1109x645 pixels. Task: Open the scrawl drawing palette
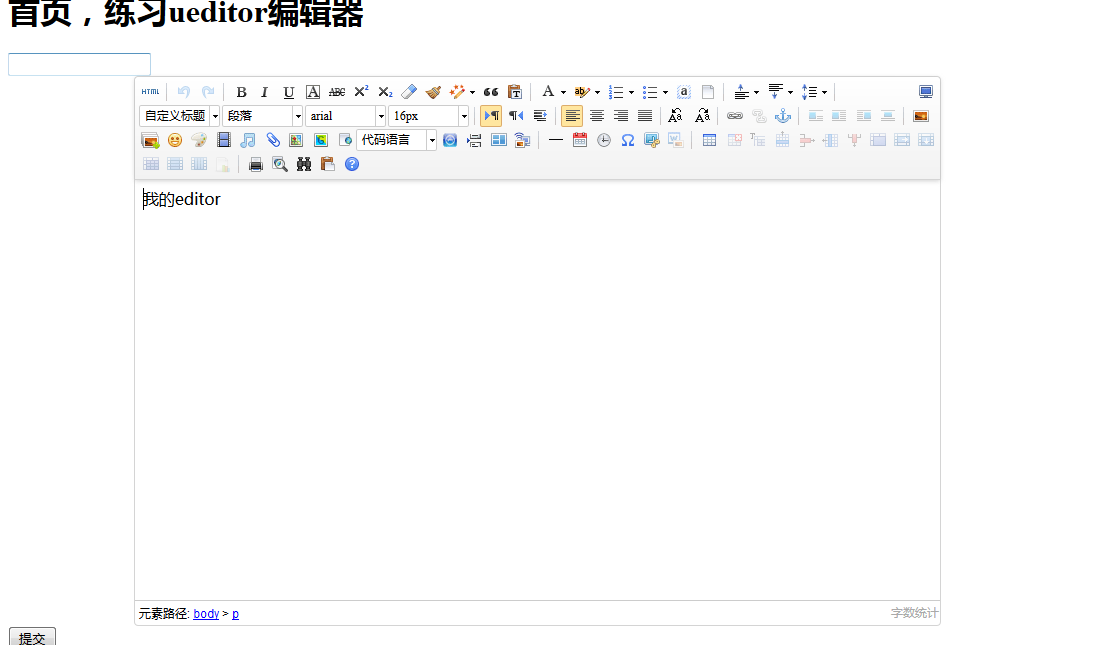click(199, 140)
